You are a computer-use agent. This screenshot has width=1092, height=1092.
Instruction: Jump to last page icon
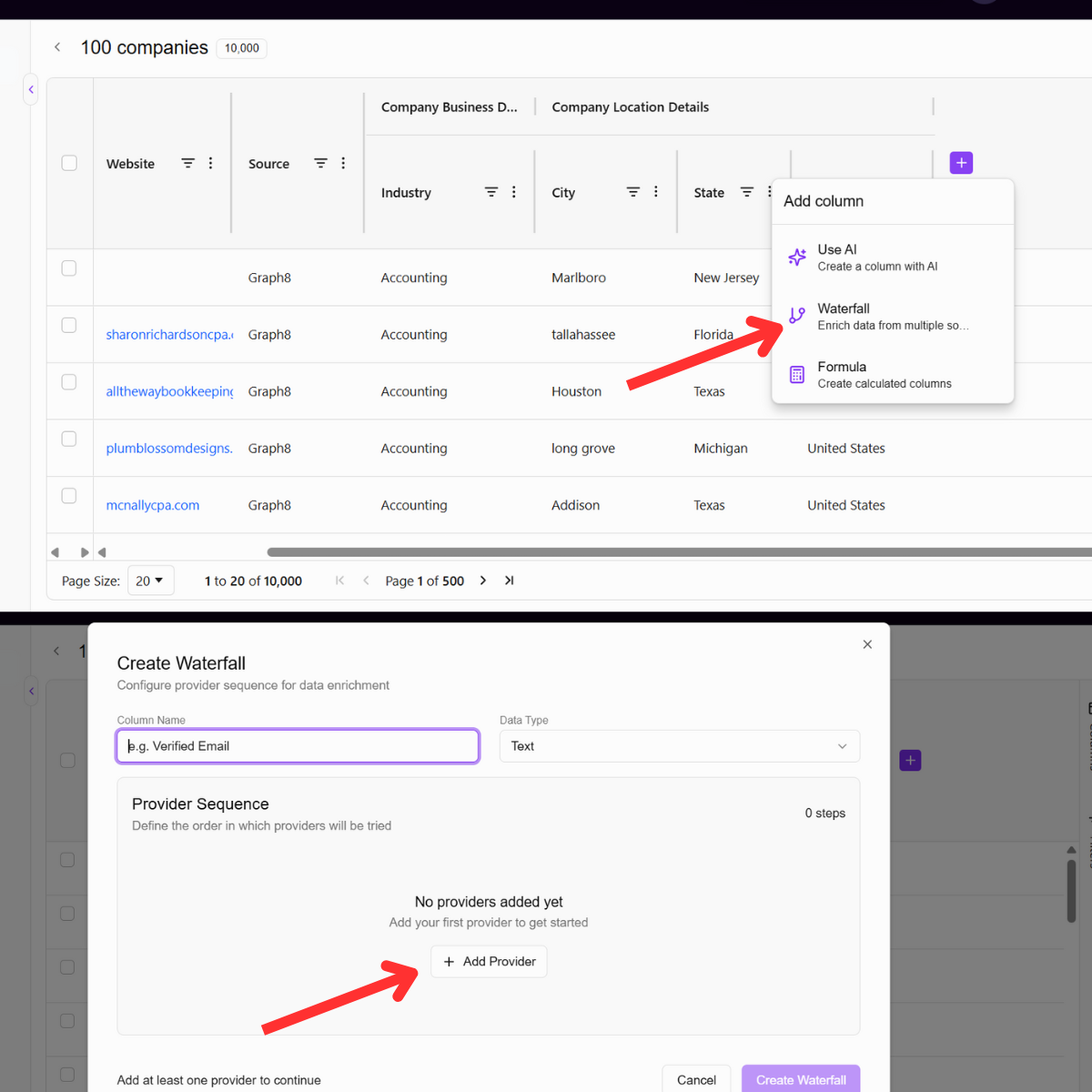pos(510,581)
